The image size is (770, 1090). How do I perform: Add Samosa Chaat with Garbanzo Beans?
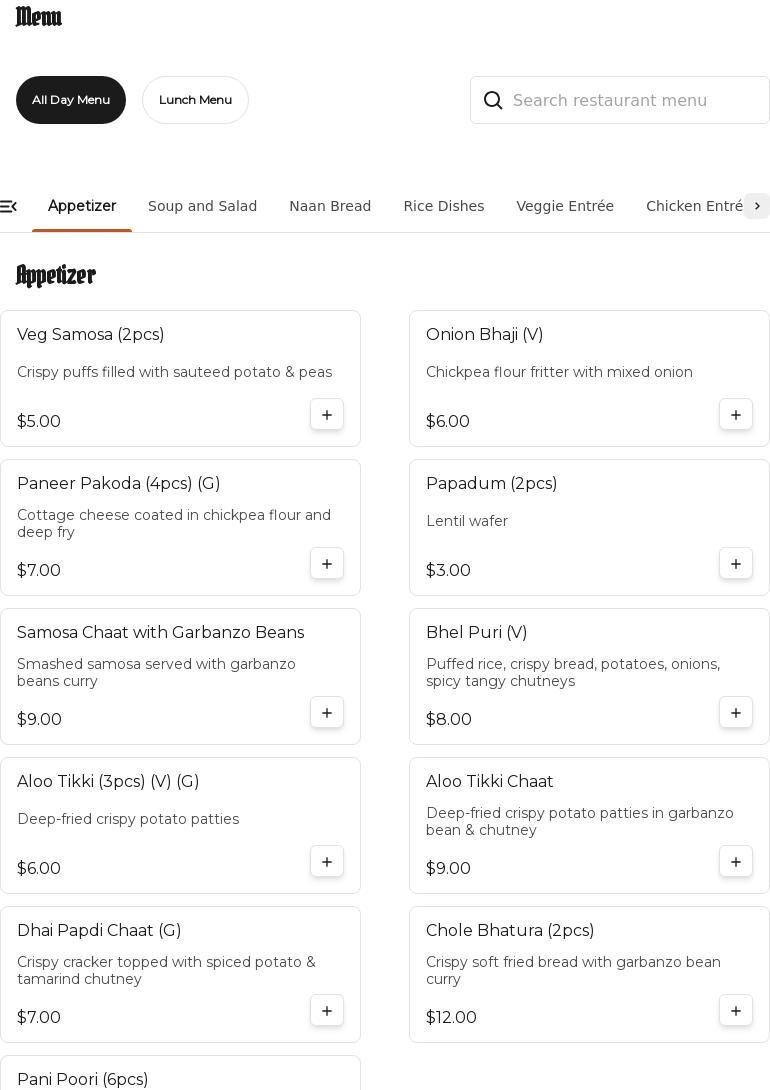coord(327,713)
